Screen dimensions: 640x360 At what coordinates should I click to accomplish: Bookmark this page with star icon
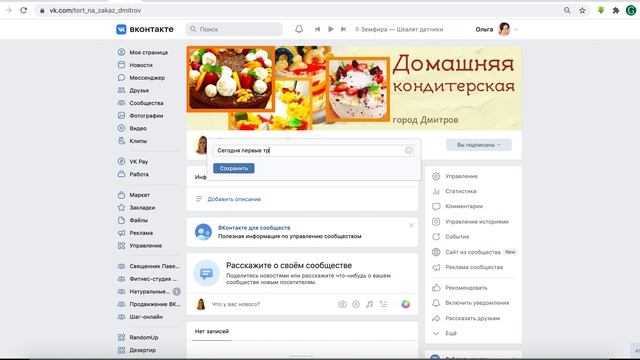(x=582, y=10)
